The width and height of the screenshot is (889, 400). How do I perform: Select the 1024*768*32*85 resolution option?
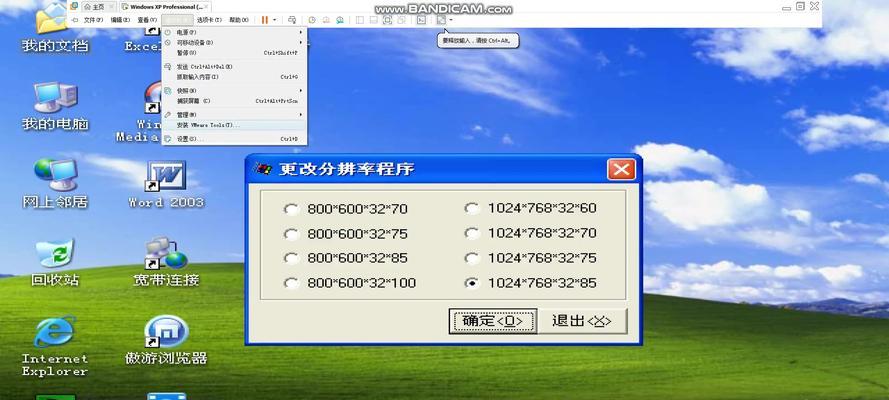(x=531, y=283)
